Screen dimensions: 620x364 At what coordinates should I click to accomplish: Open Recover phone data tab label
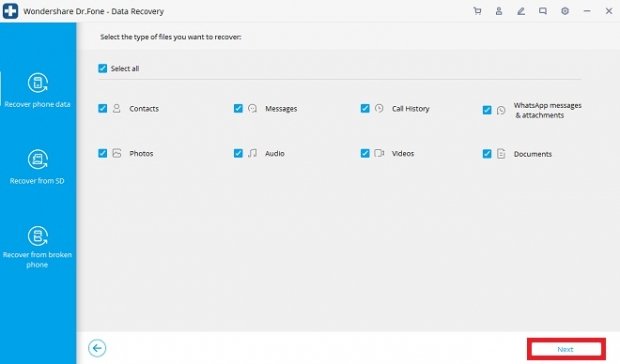point(38,104)
